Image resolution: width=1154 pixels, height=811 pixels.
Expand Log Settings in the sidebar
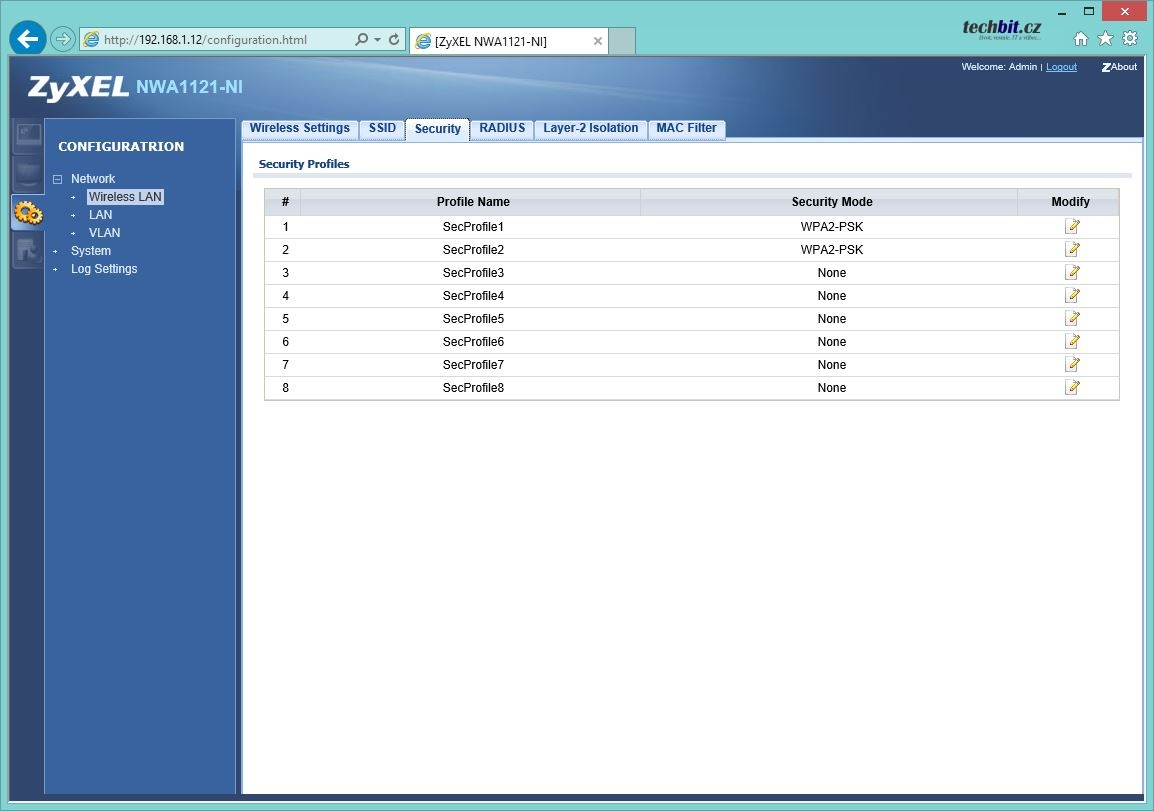pyautogui.click(x=103, y=269)
